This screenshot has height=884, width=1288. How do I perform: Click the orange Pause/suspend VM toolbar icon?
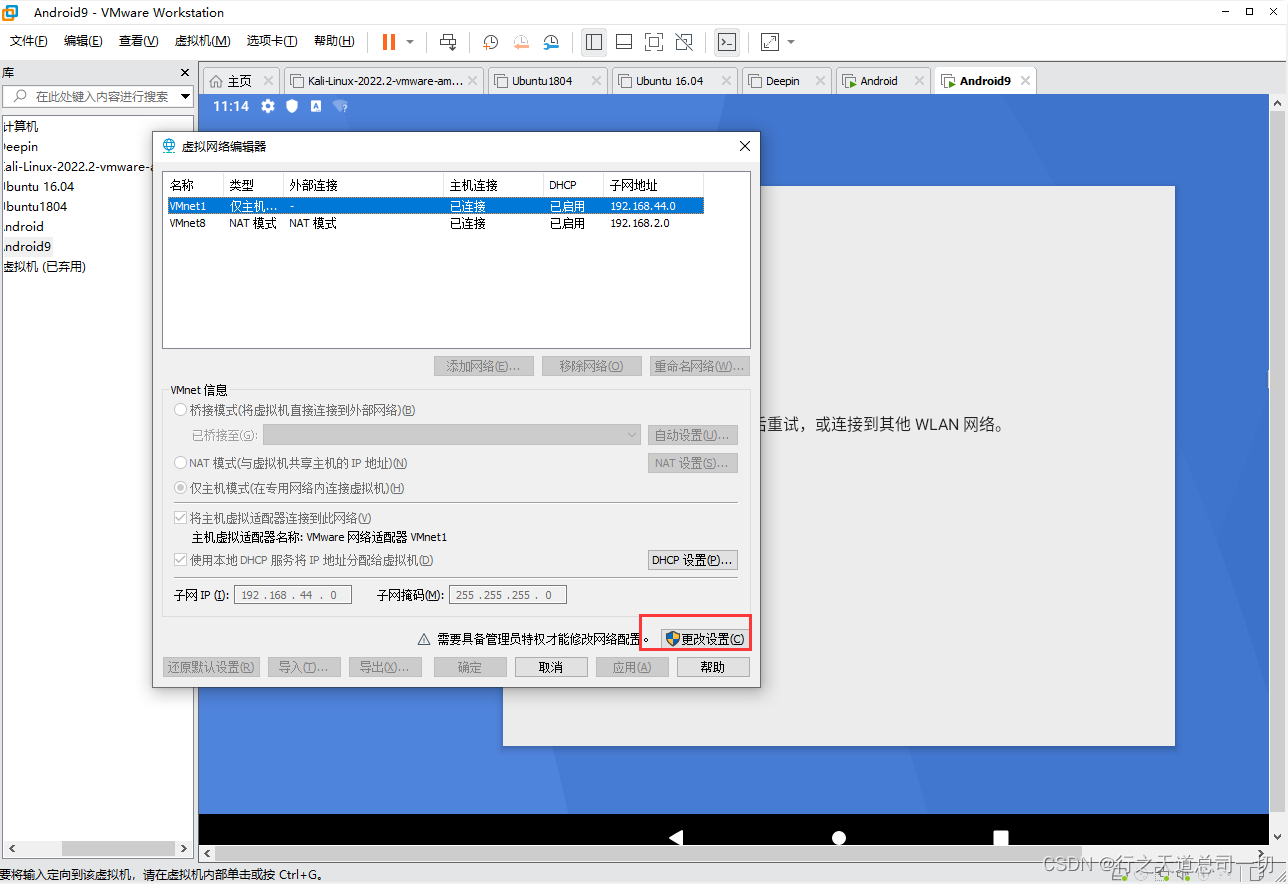click(388, 42)
